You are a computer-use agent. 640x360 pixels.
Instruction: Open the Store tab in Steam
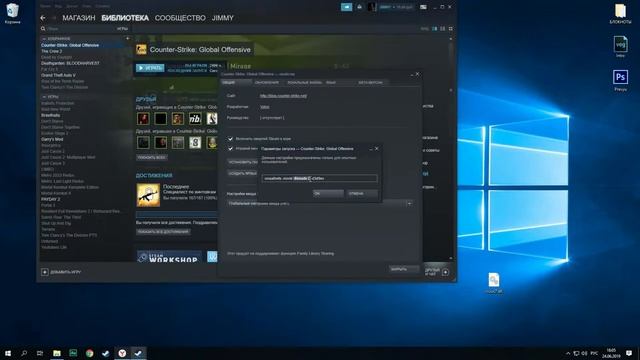click(79, 18)
